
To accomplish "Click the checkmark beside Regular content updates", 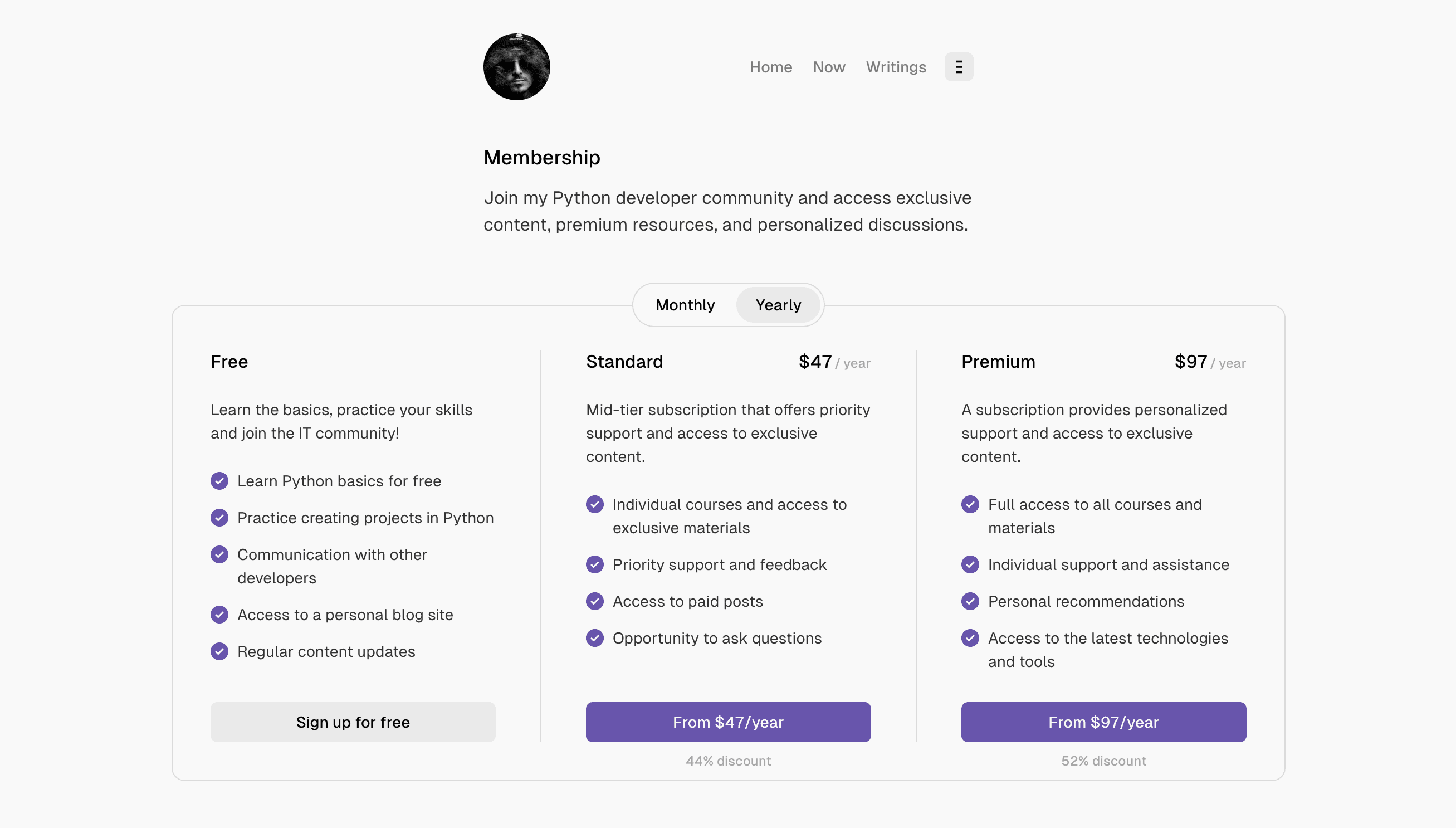I will coord(219,651).
